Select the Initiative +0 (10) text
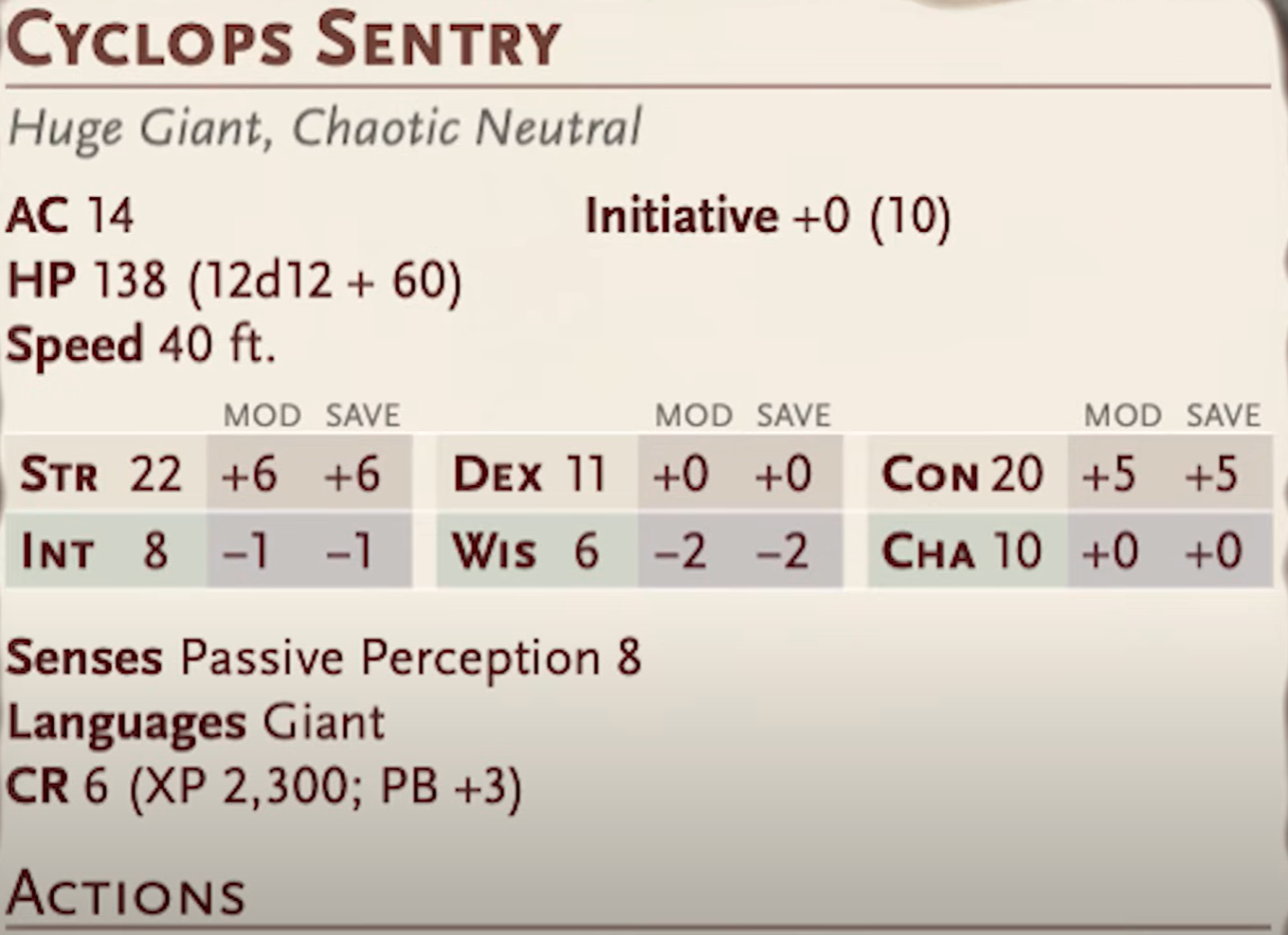 pyautogui.click(x=767, y=216)
